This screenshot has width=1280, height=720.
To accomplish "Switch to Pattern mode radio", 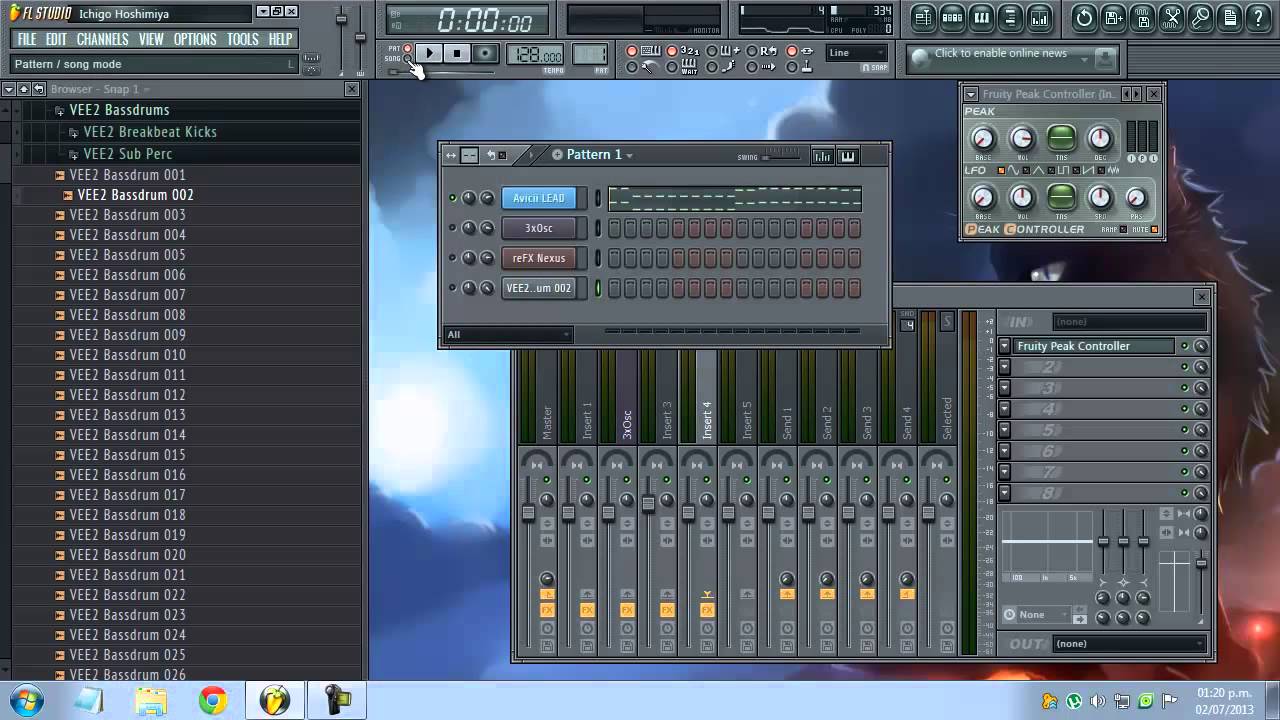I will [x=407, y=48].
